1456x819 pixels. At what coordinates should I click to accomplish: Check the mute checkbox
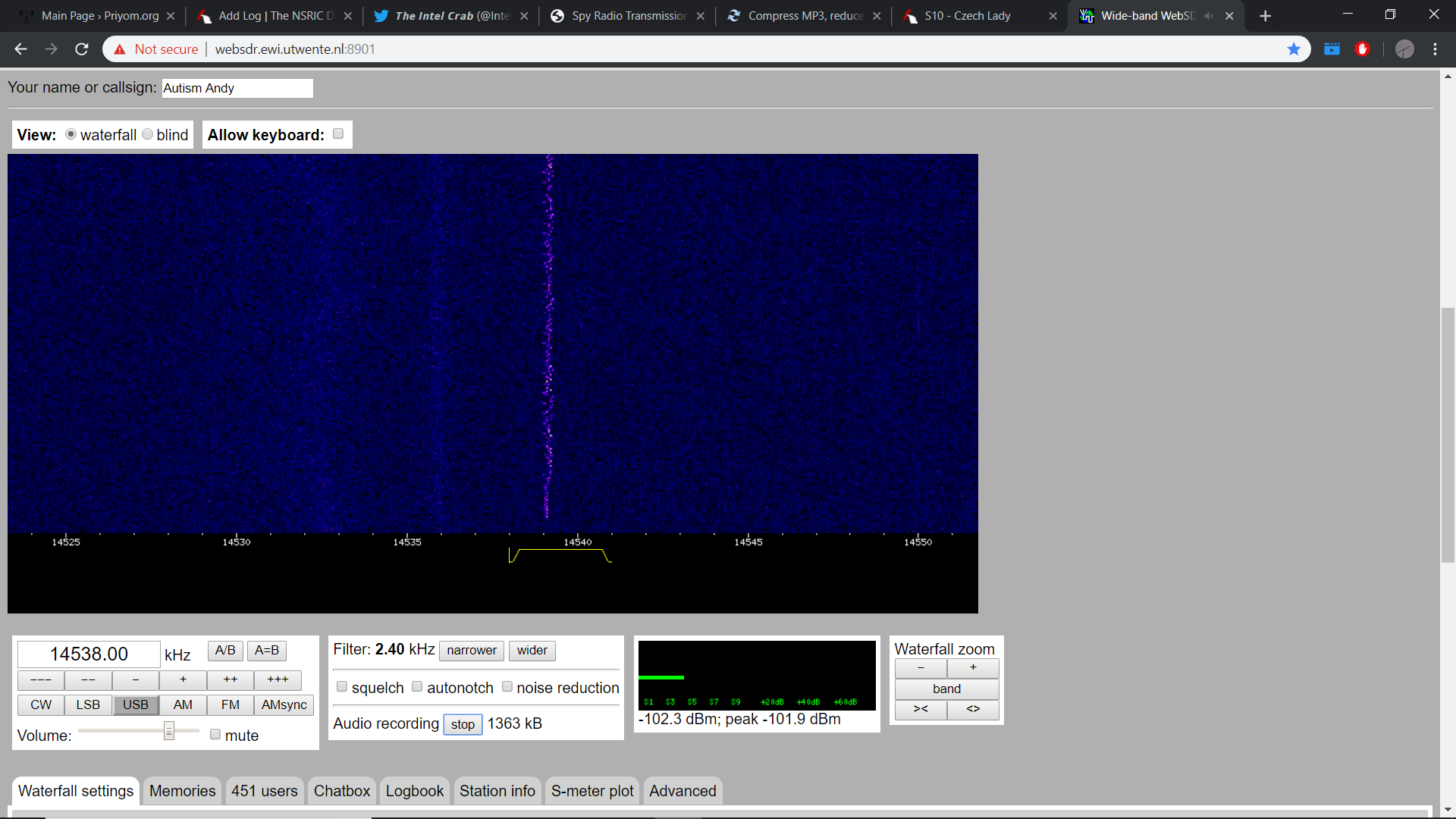215,735
